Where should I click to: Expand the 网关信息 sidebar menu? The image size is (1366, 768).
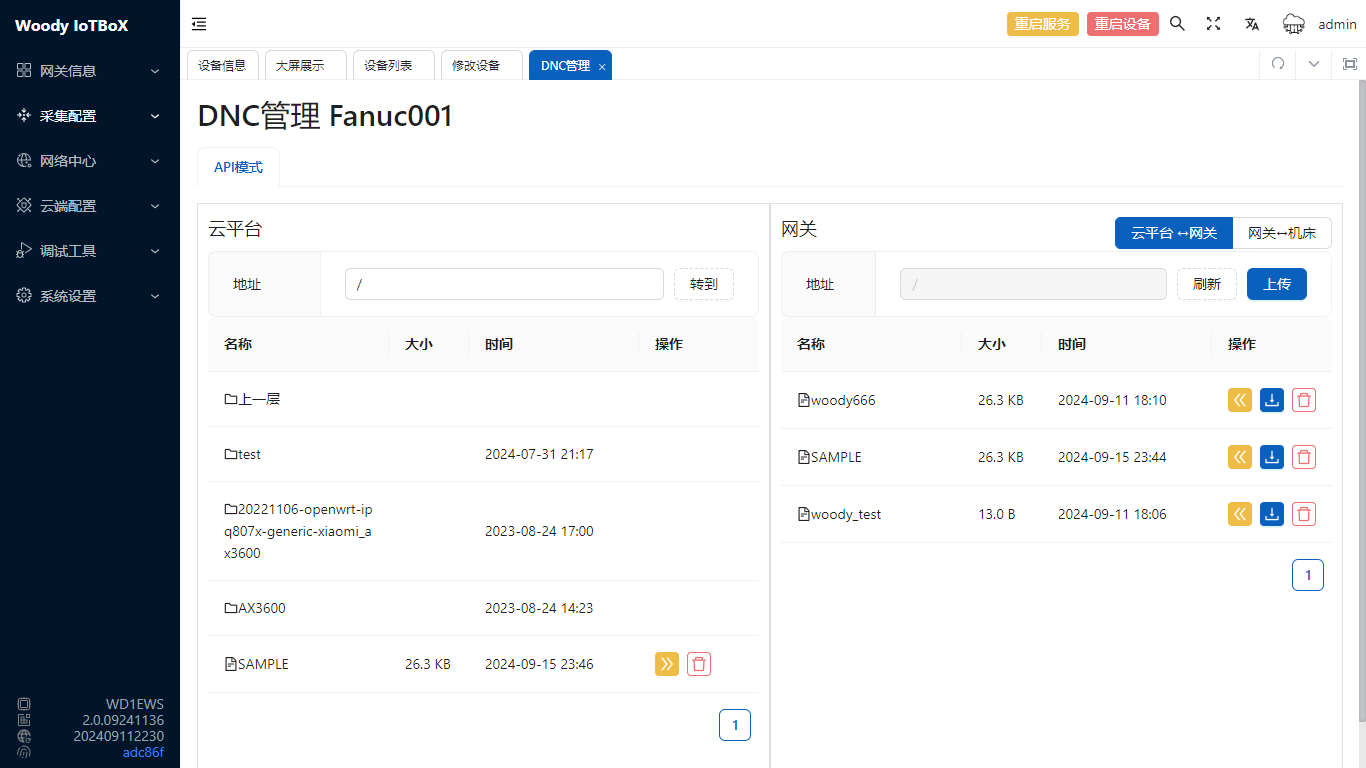tap(89, 71)
